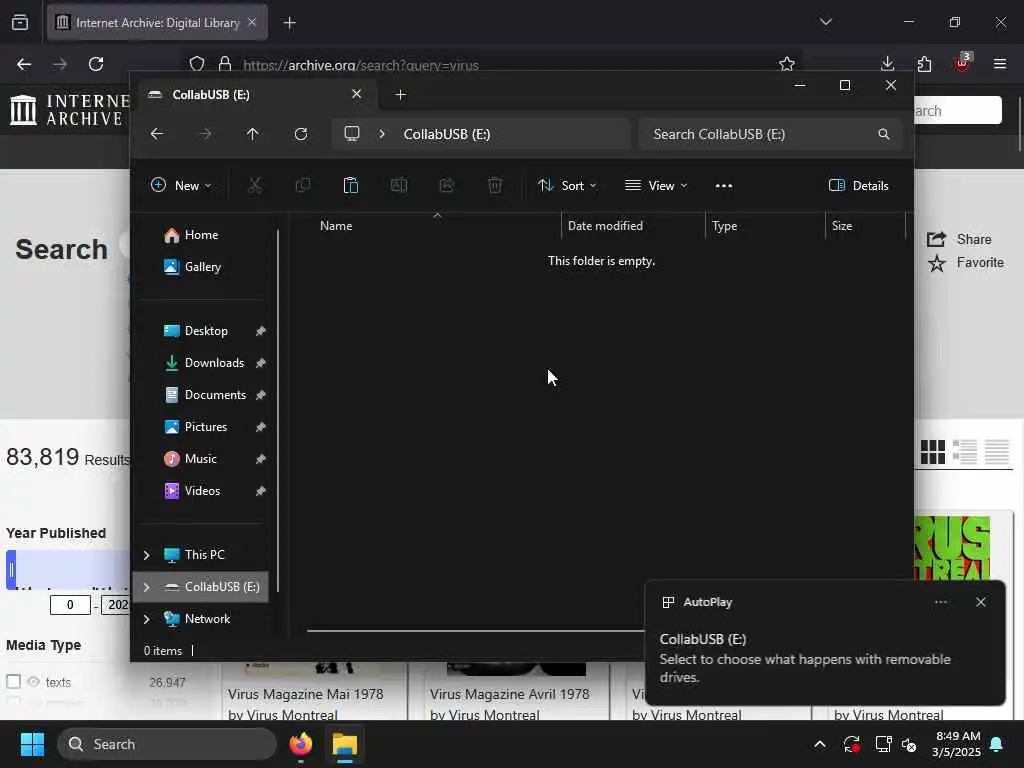This screenshot has height=768, width=1024.
Task: Sort by the Name column header
Action: pos(336,226)
